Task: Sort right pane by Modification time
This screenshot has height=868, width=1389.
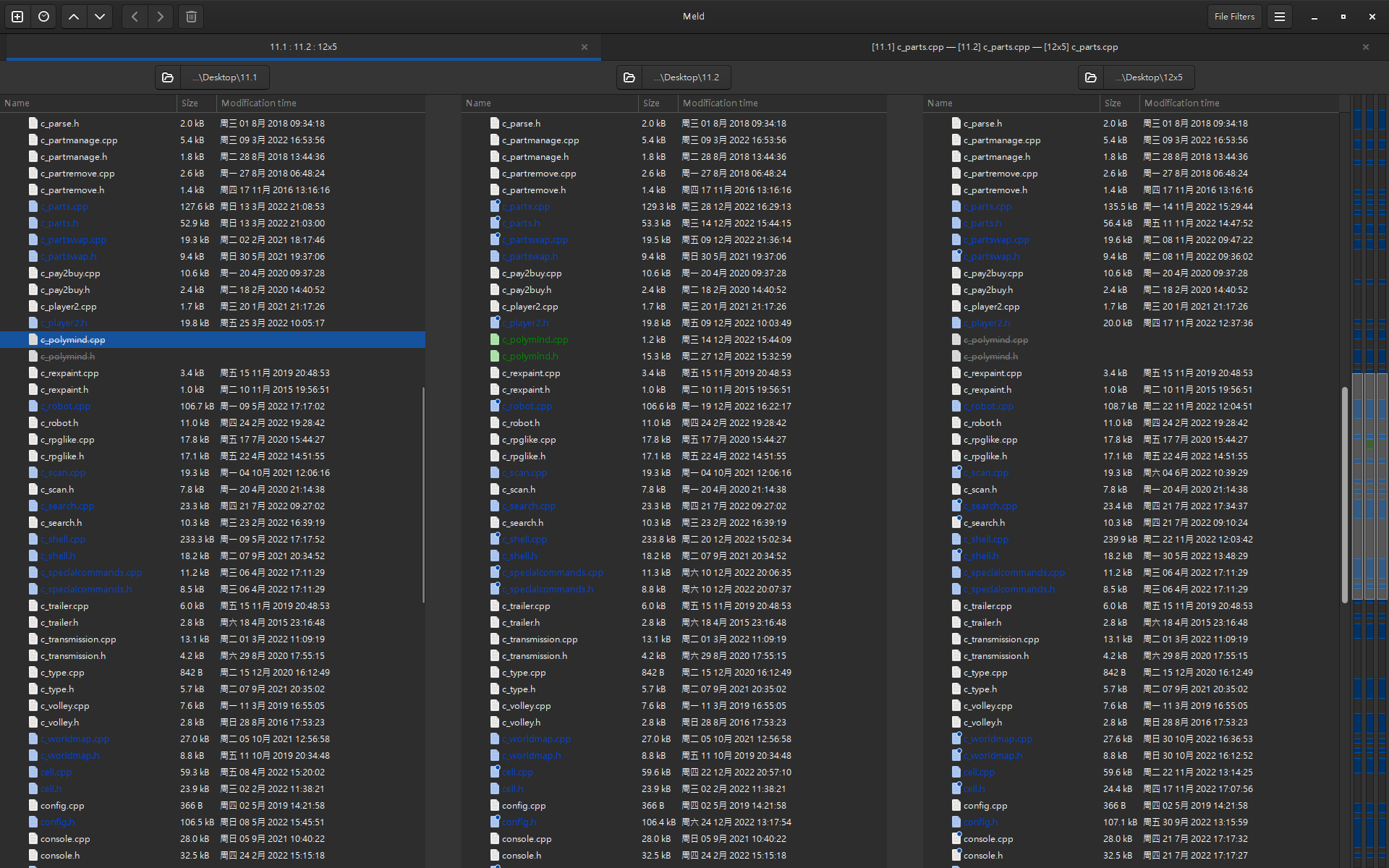Action: click(1239, 103)
